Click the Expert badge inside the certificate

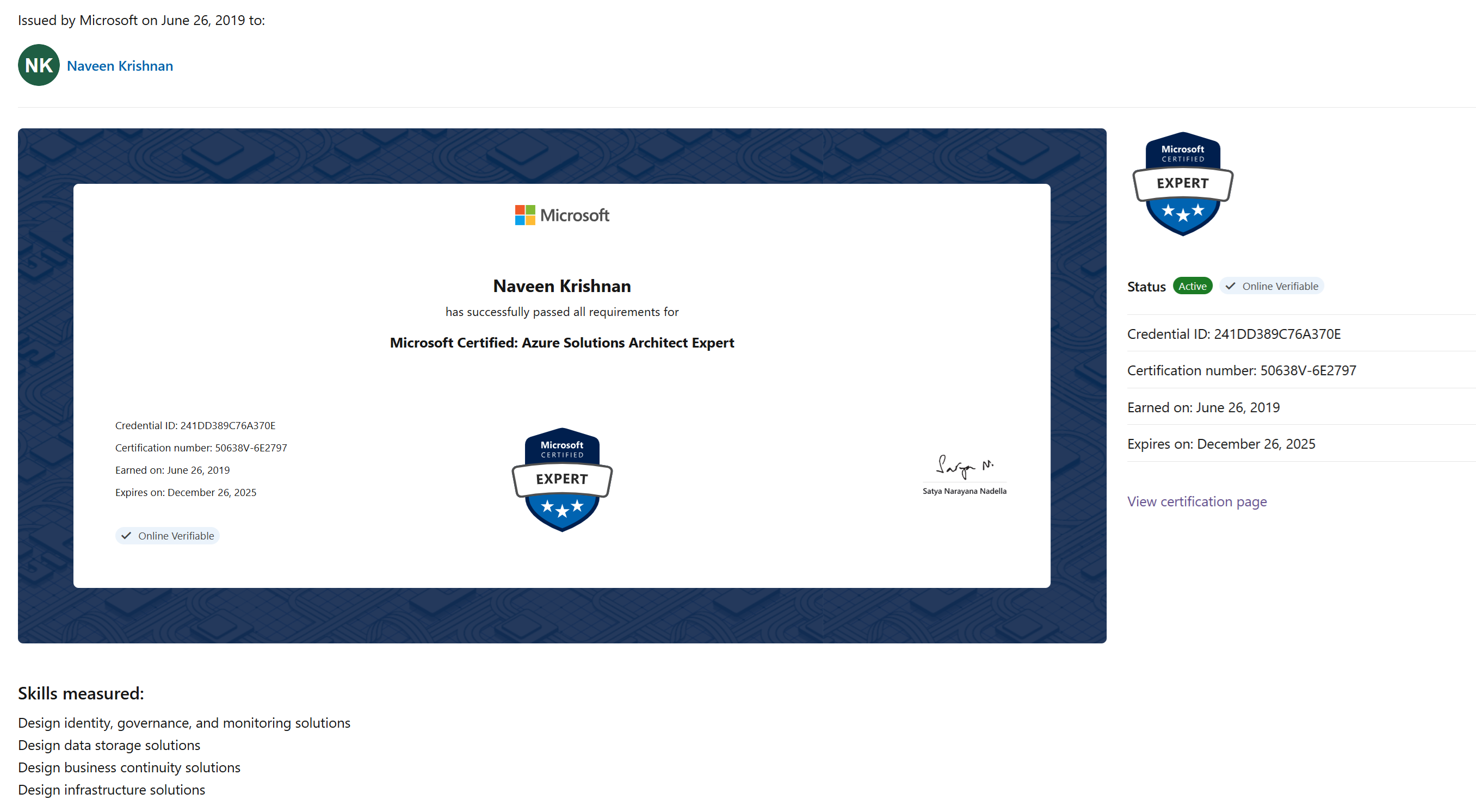[x=562, y=480]
